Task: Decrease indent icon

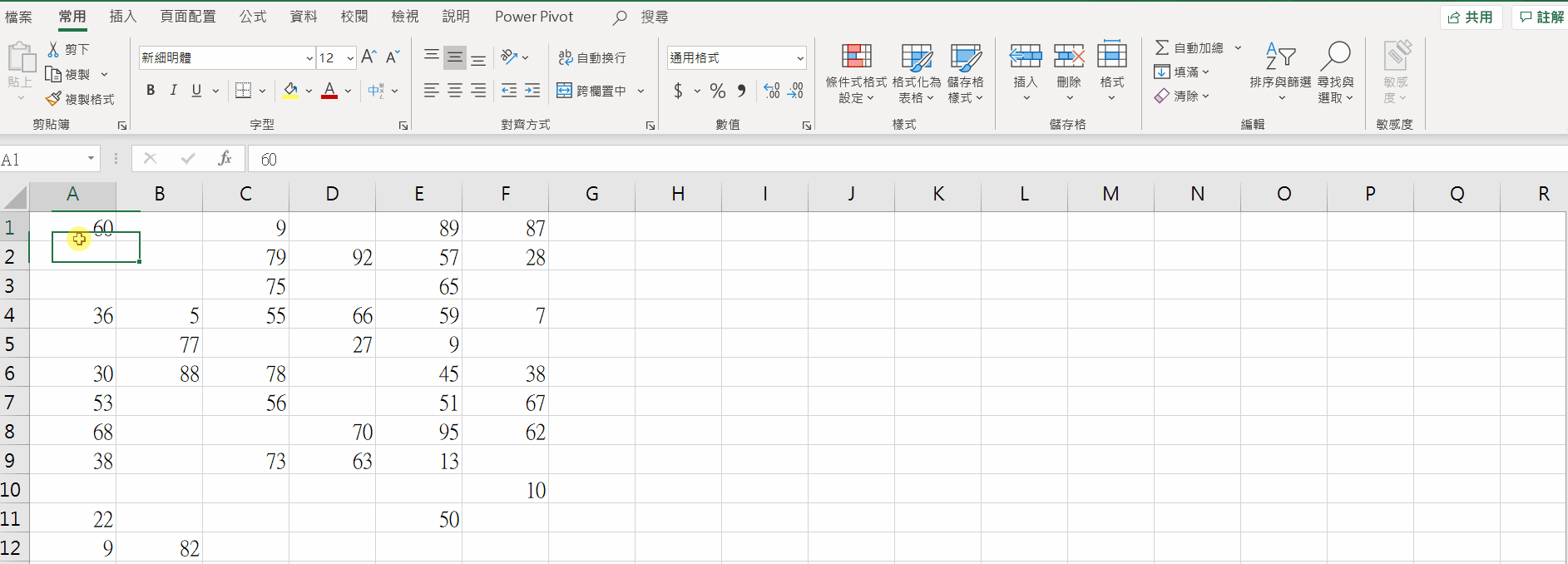Action: 509,91
